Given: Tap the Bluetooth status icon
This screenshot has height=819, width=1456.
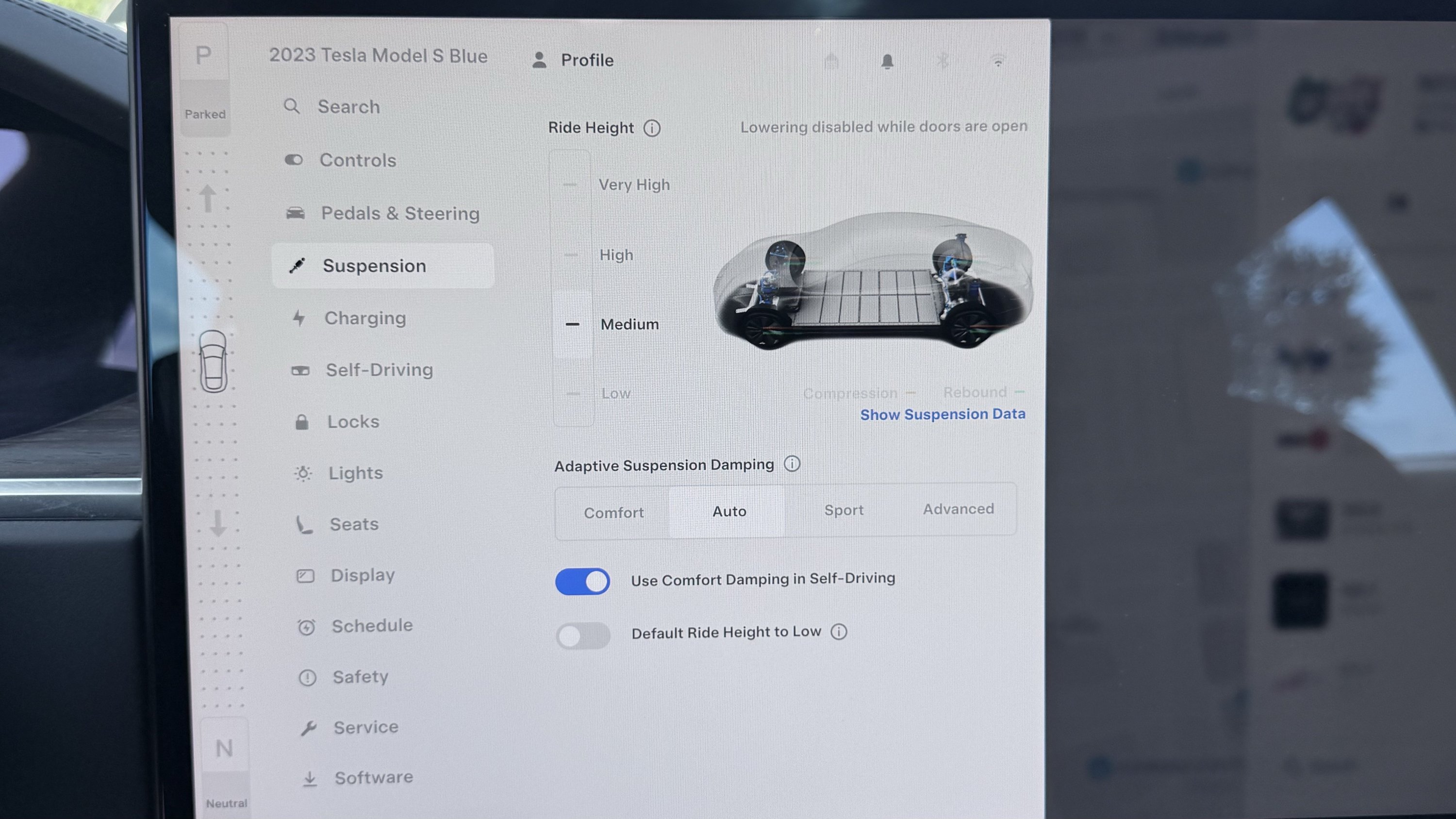Looking at the screenshot, I should coord(943,61).
